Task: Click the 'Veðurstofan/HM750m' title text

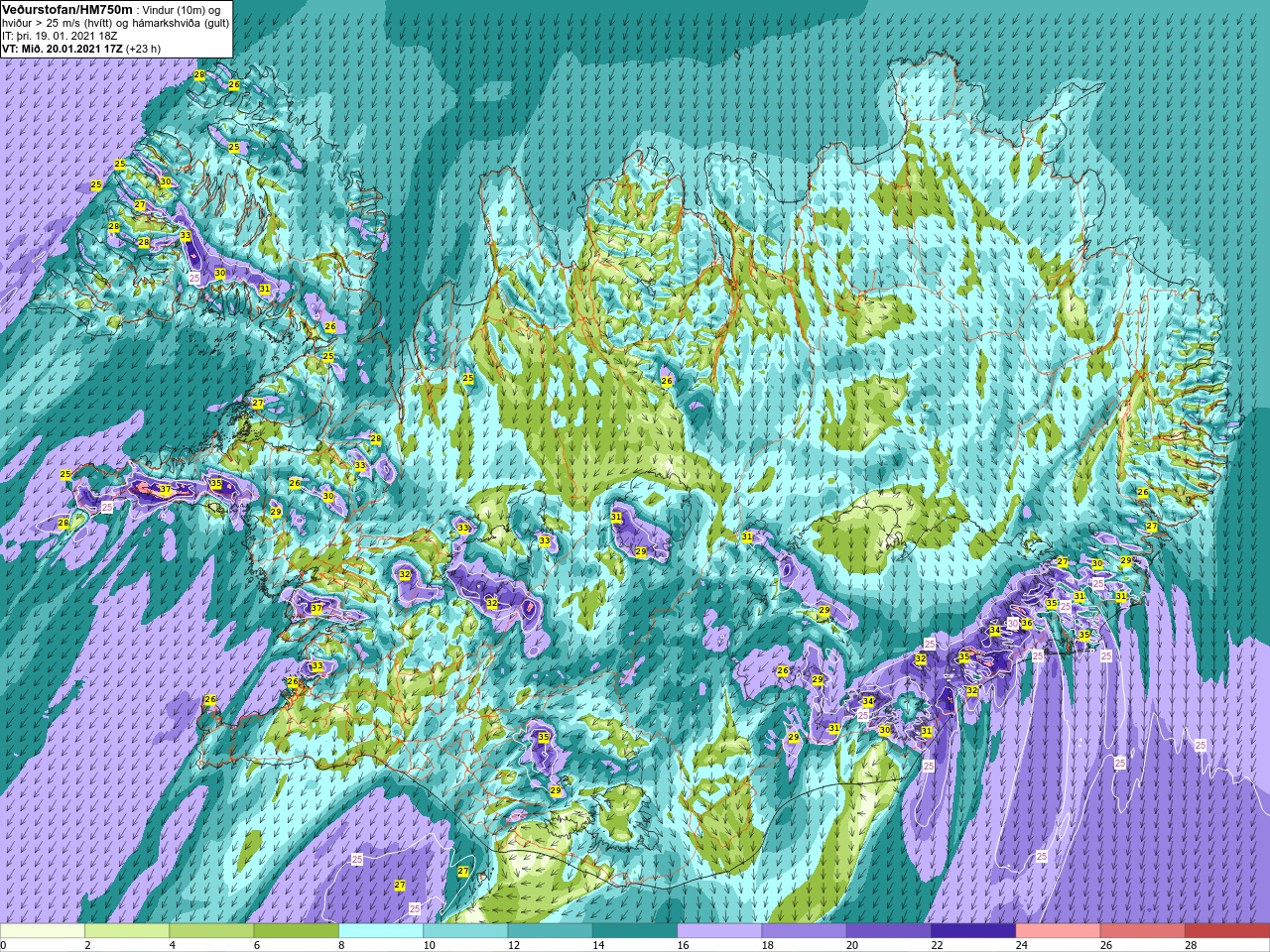Action: 66,9
